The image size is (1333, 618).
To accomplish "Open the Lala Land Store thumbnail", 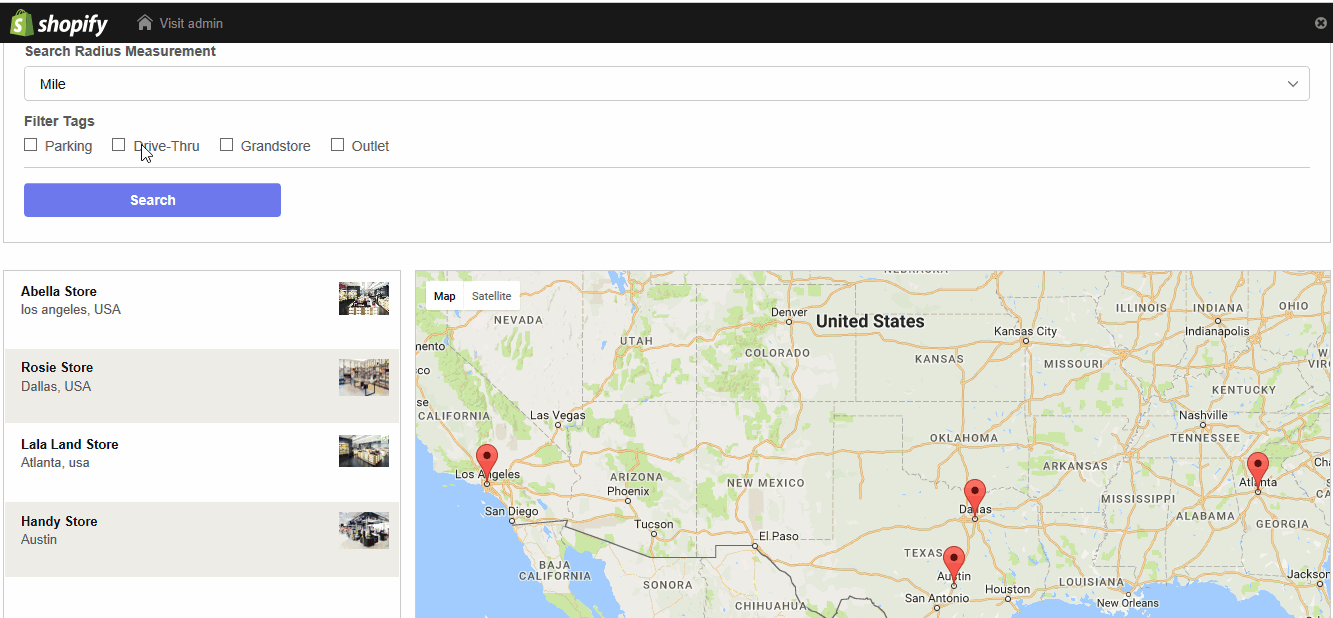I will pyautogui.click(x=364, y=451).
